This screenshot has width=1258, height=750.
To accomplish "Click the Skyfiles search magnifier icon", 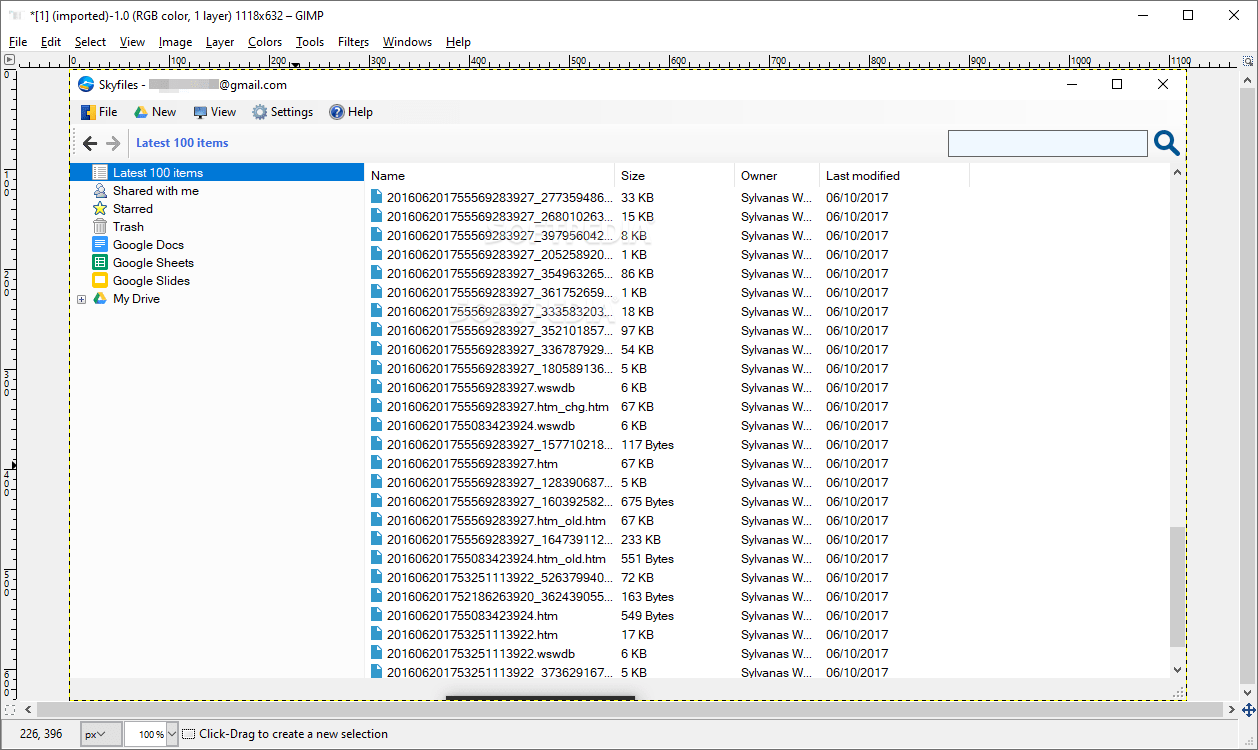I will point(1167,143).
